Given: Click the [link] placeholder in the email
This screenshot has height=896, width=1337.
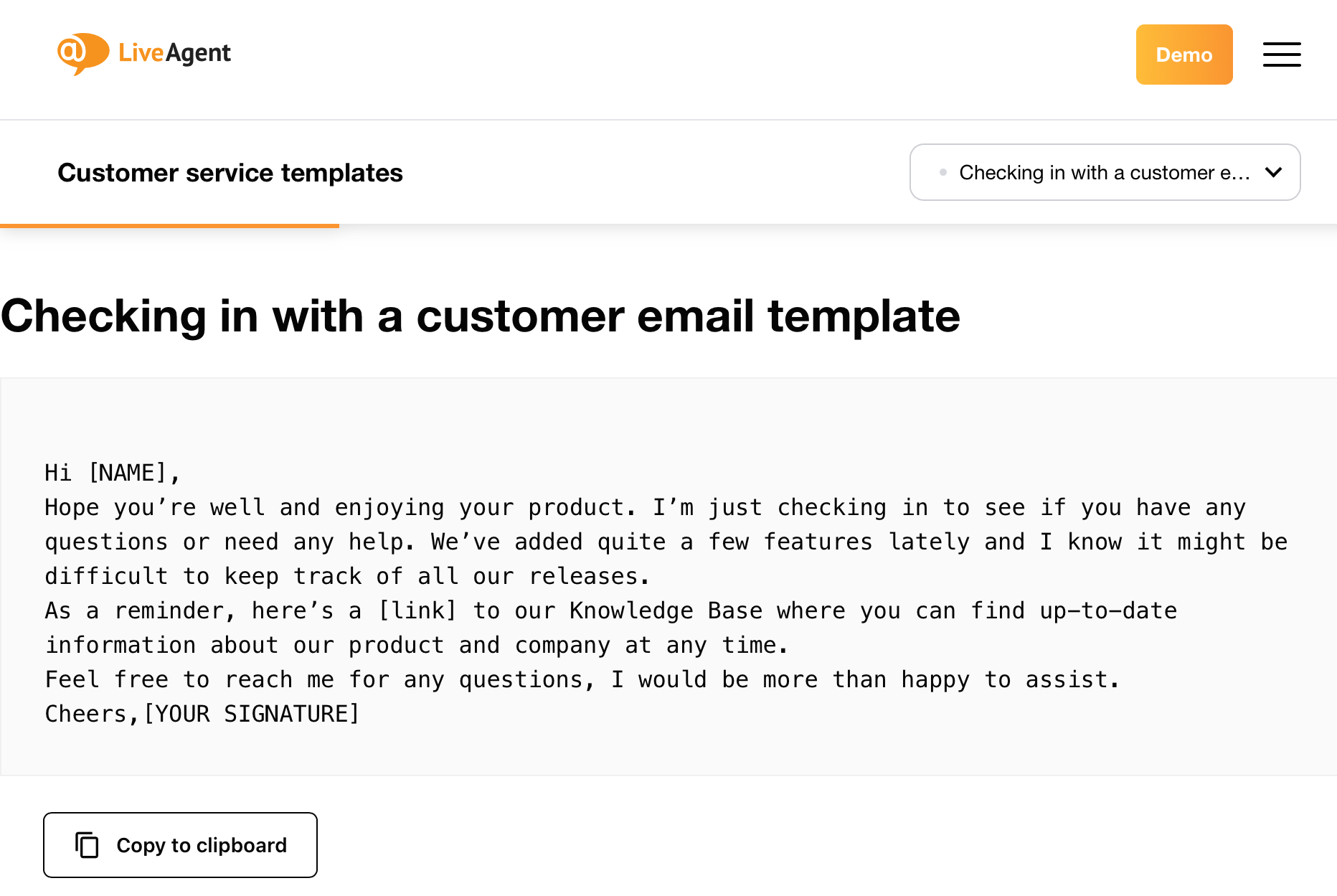Looking at the screenshot, I should pos(418,610).
